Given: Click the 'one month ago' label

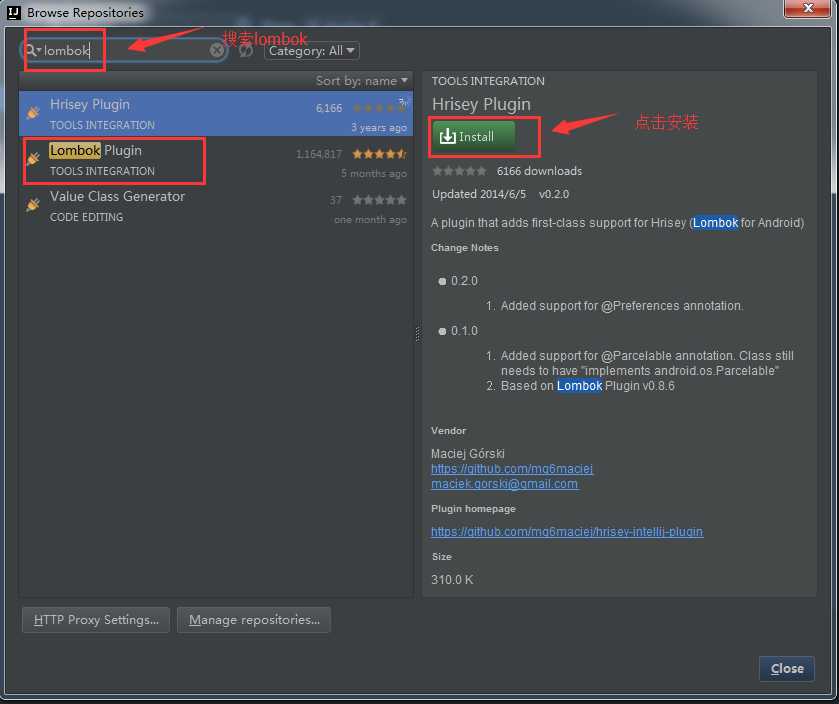Looking at the screenshot, I should (x=370, y=219).
